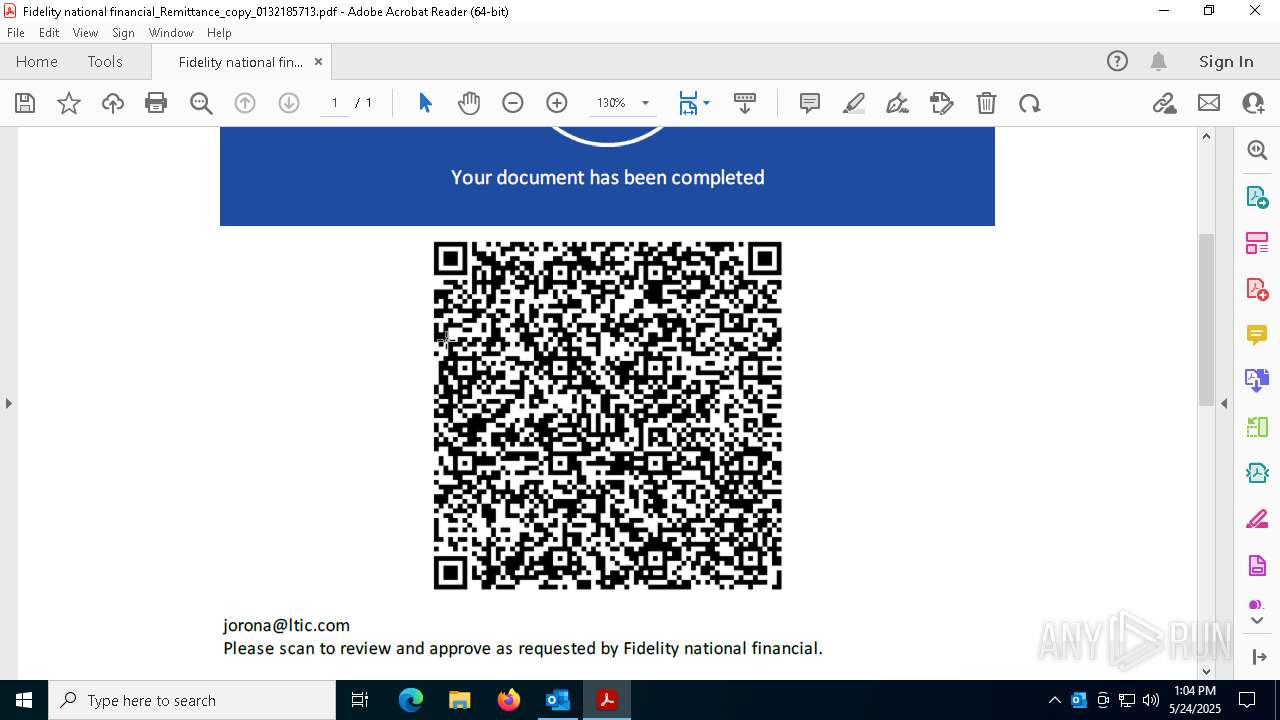
Task: Open the Edit menu
Action: click(49, 33)
